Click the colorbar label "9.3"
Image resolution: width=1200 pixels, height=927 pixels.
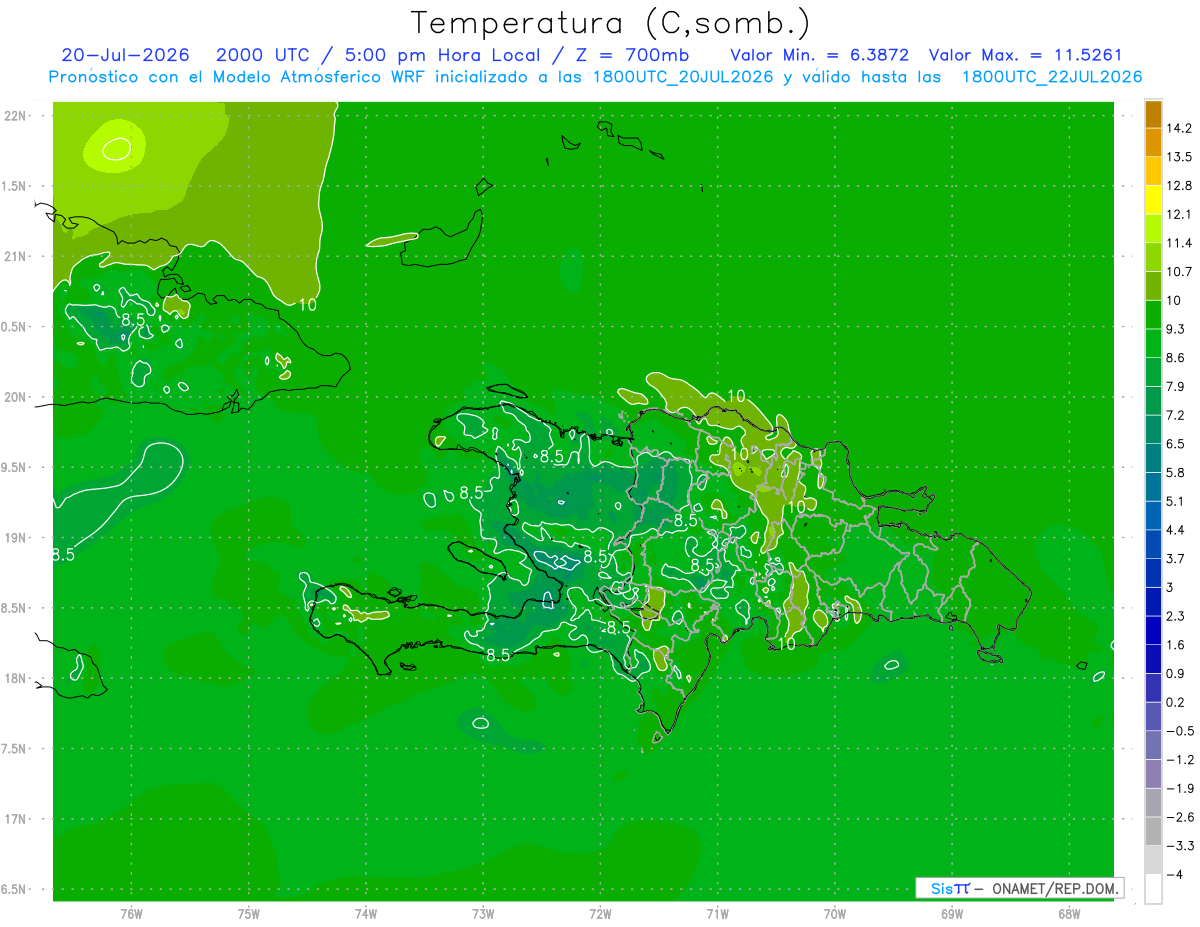[x=1176, y=329]
